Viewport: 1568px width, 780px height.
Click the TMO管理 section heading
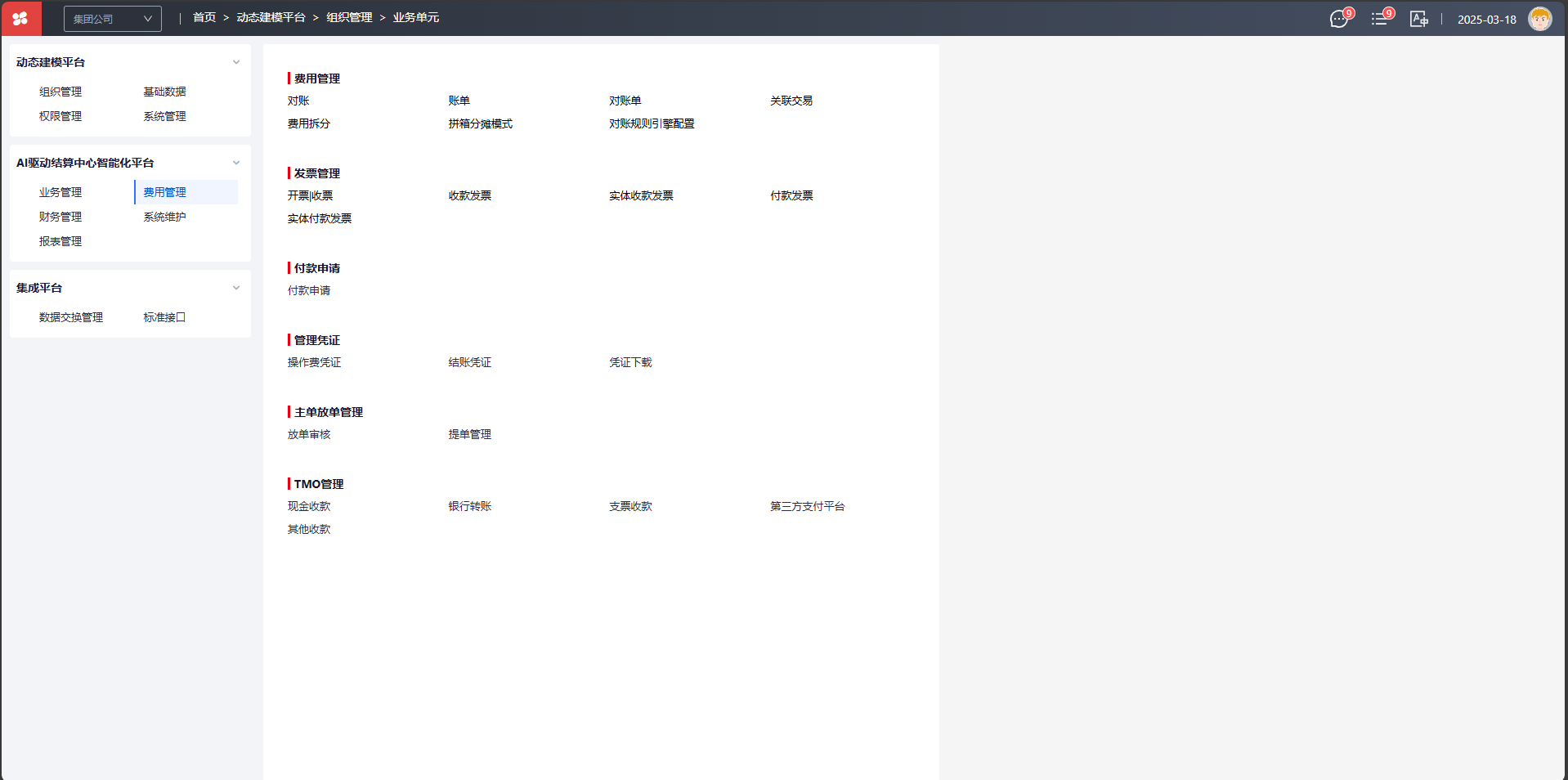(x=319, y=484)
